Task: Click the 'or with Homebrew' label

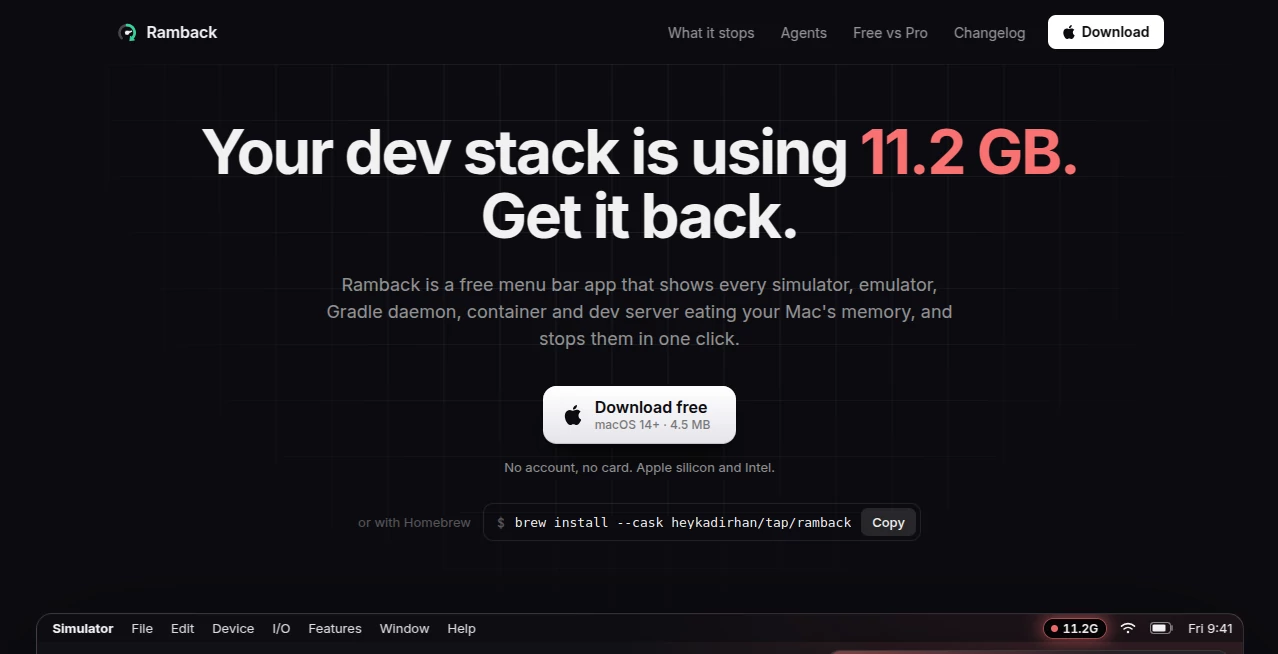Action: pos(414,522)
